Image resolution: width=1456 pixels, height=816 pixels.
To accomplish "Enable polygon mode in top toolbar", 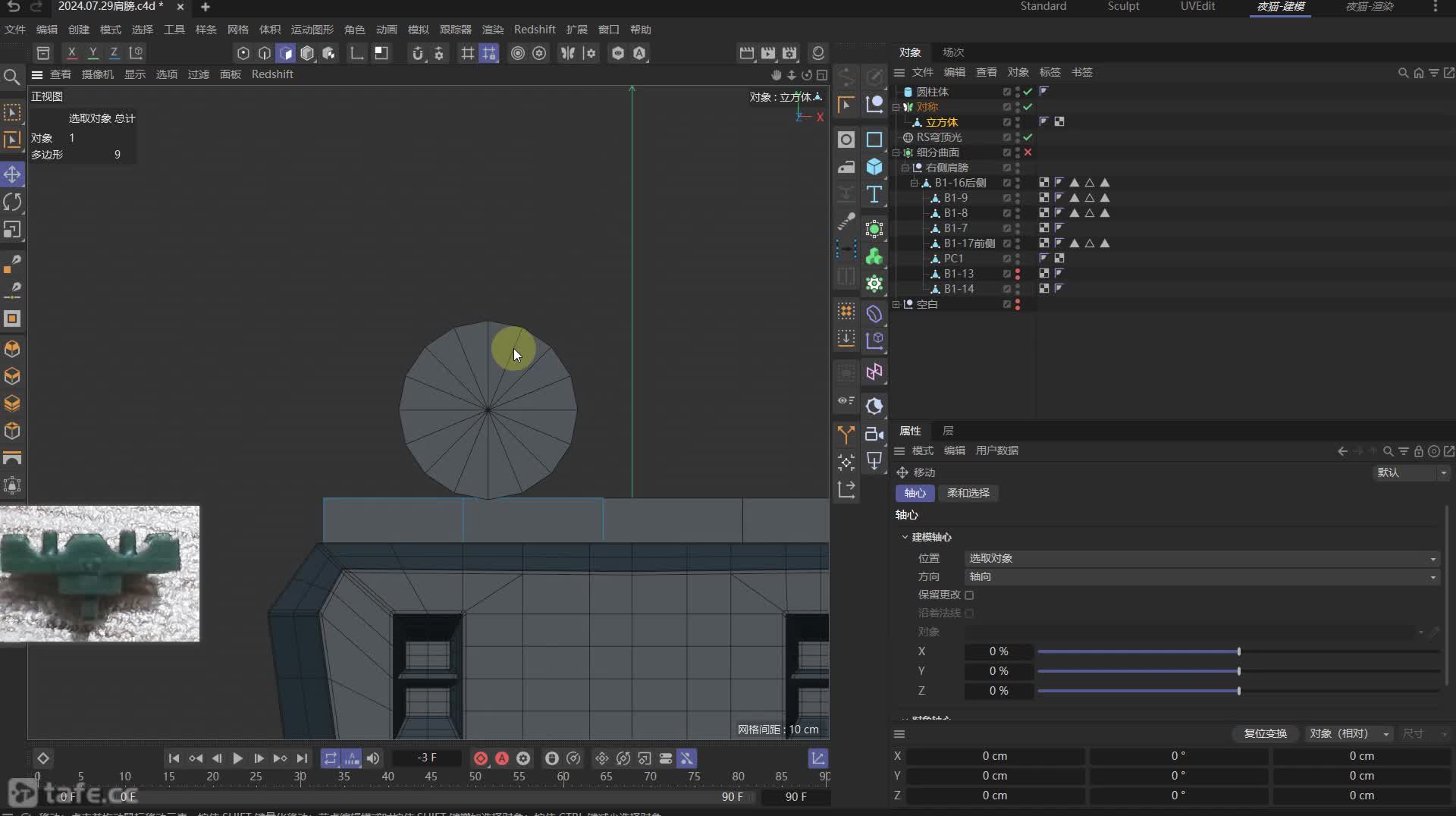I will pyautogui.click(x=286, y=53).
